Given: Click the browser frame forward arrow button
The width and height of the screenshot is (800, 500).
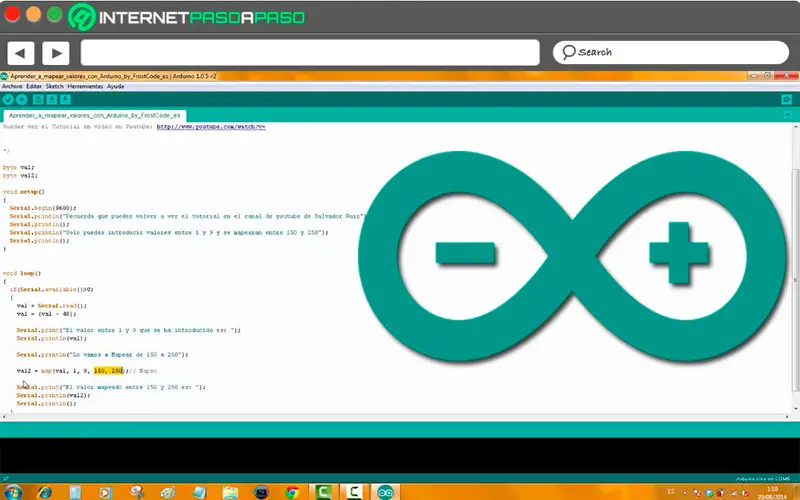Looking at the screenshot, I should point(56,53).
